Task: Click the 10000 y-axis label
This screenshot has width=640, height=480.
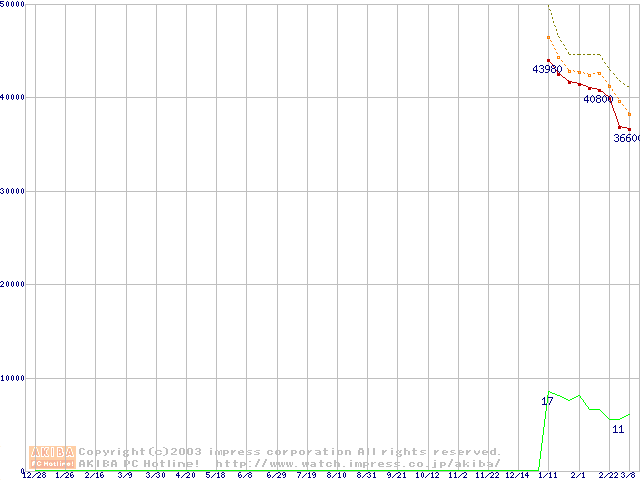Action: (14, 378)
